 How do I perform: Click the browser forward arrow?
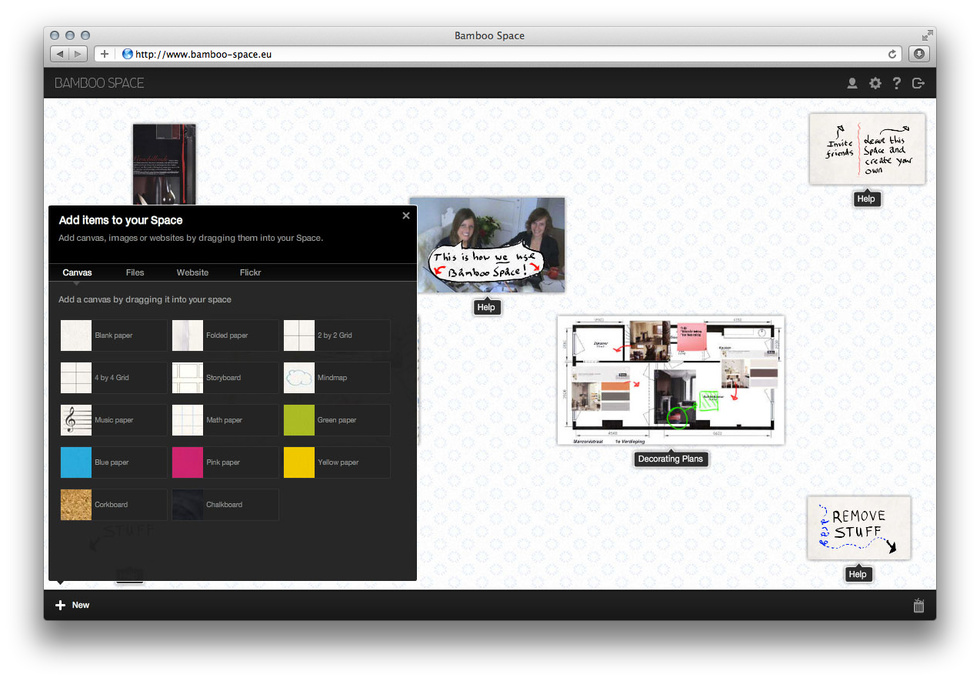(x=78, y=54)
